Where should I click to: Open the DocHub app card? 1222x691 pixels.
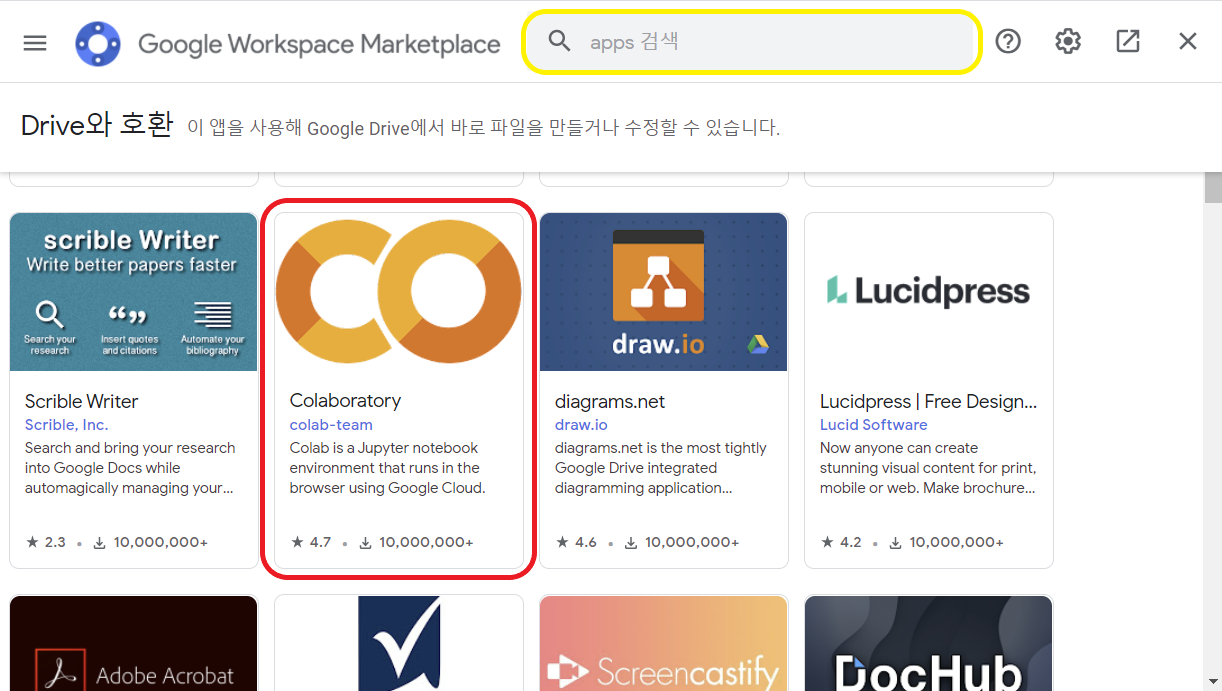(929, 643)
